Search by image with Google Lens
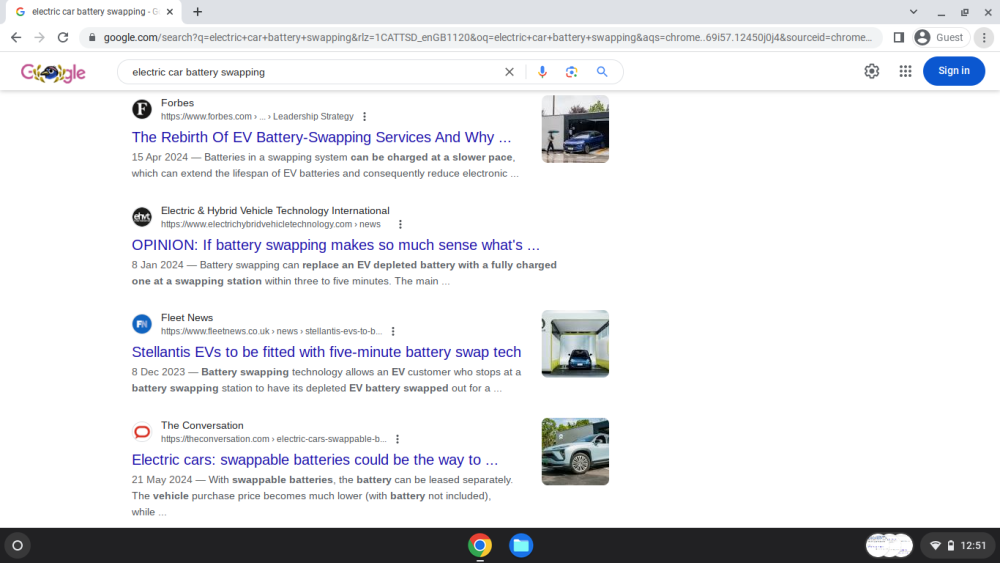Viewport: 1000px width, 563px height. coord(571,72)
